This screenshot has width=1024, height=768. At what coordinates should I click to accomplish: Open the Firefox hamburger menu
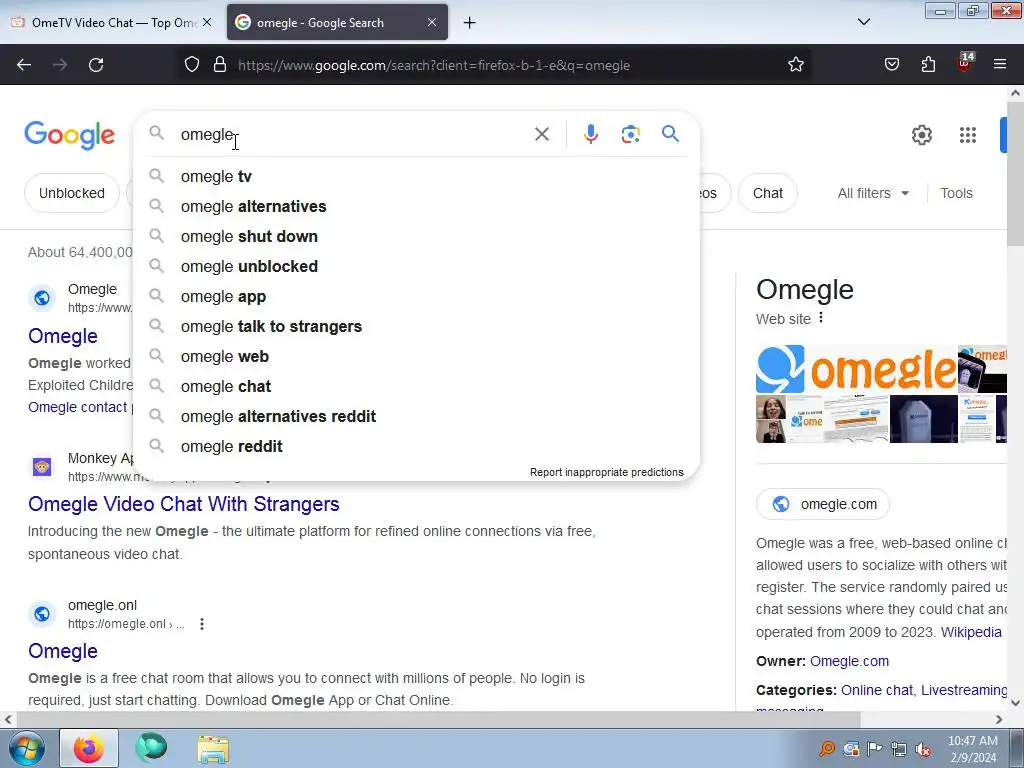click(x=1000, y=65)
